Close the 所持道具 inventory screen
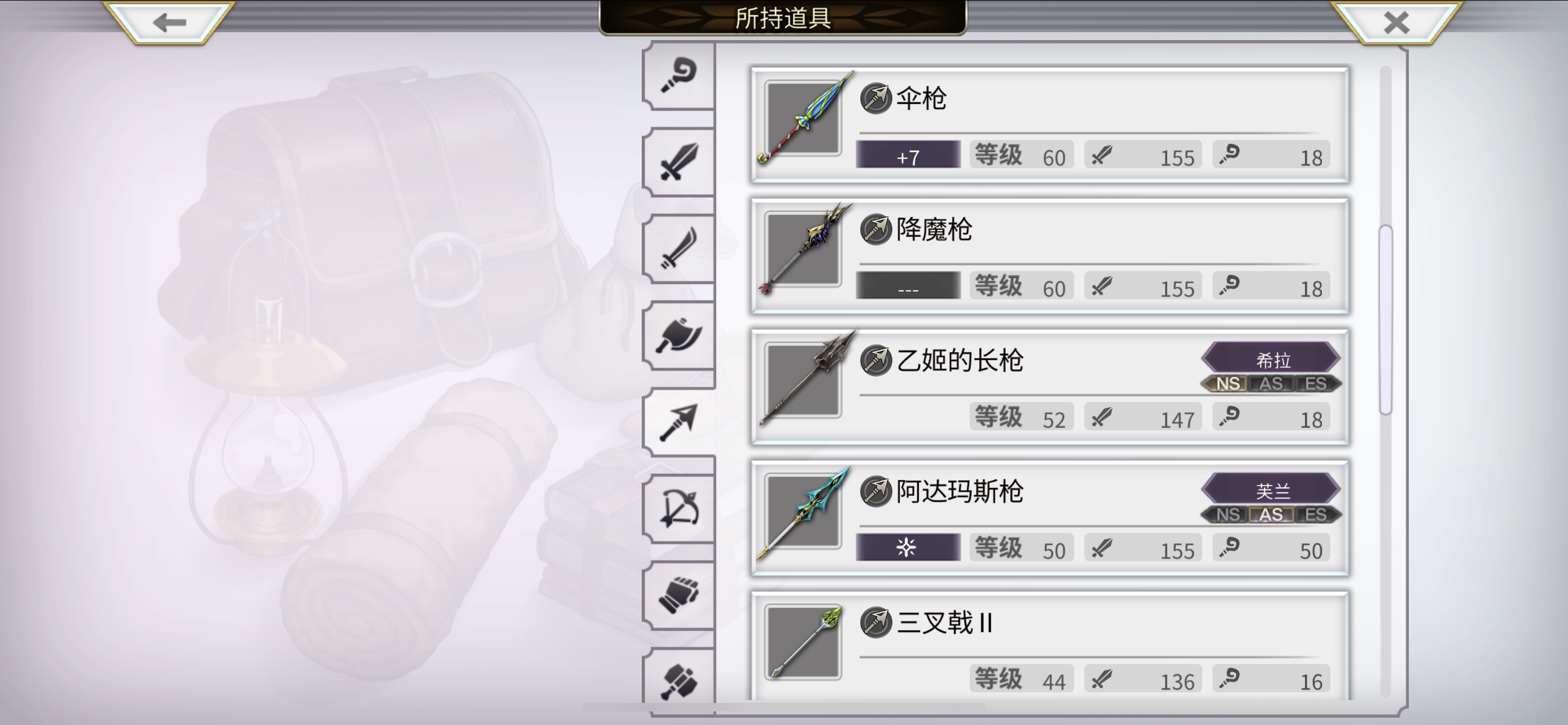Screen dimensions: 1568x725 pyautogui.click(x=1396, y=23)
